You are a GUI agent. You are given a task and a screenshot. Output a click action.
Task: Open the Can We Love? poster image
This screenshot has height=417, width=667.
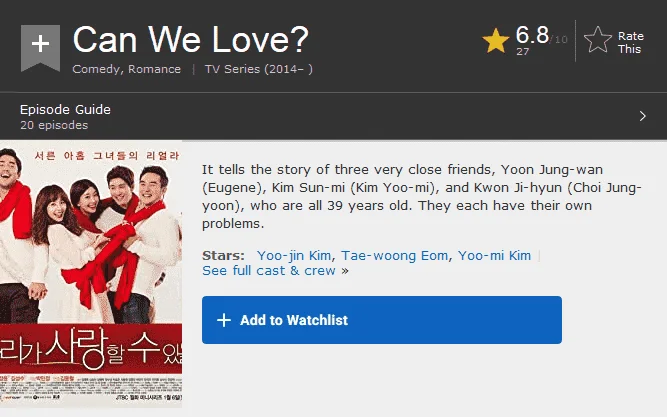[91, 274]
